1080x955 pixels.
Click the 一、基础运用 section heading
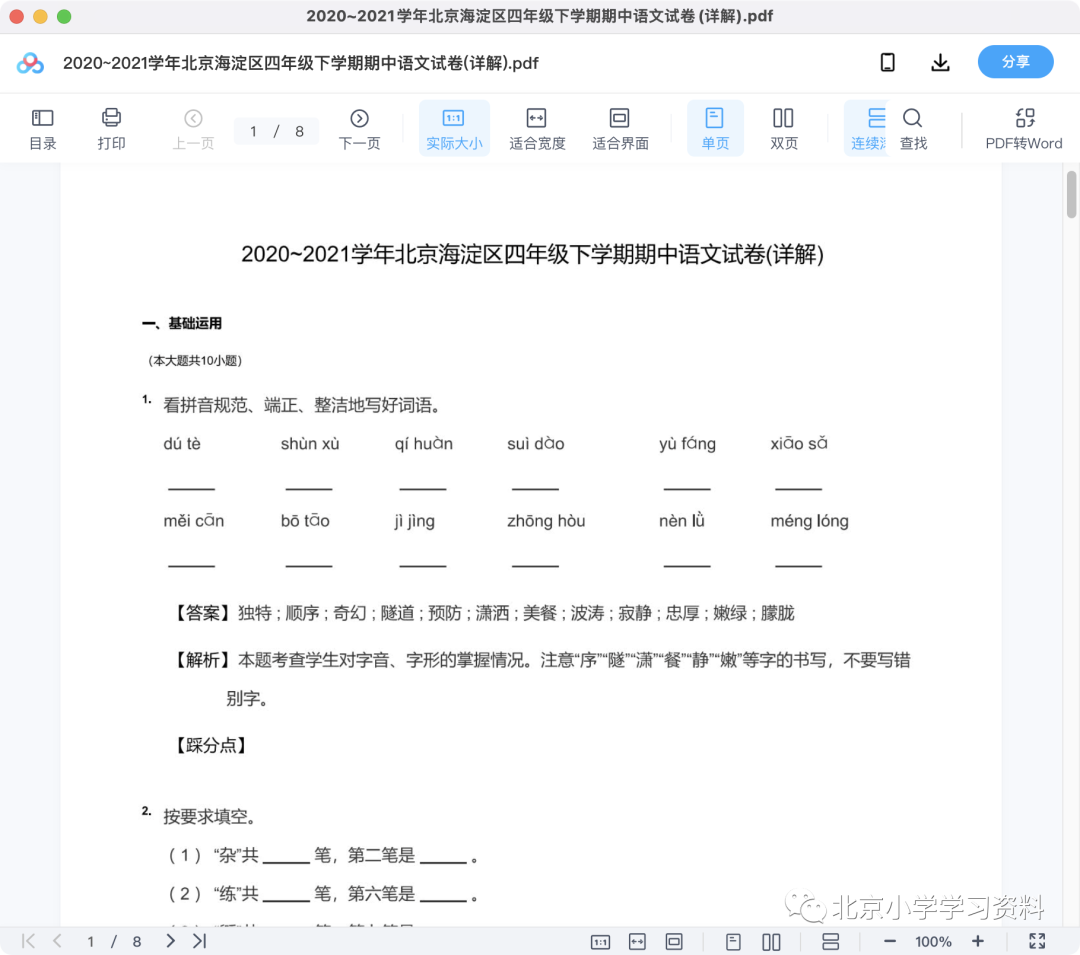click(x=183, y=324)
